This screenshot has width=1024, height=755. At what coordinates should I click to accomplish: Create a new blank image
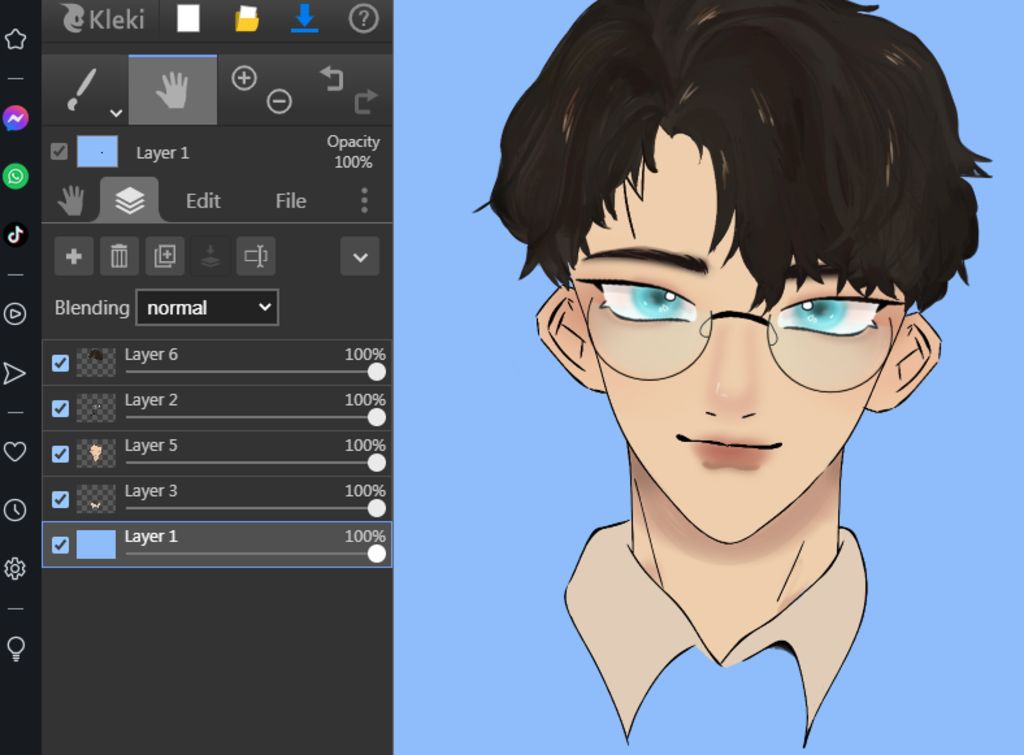tap(188, 18)
